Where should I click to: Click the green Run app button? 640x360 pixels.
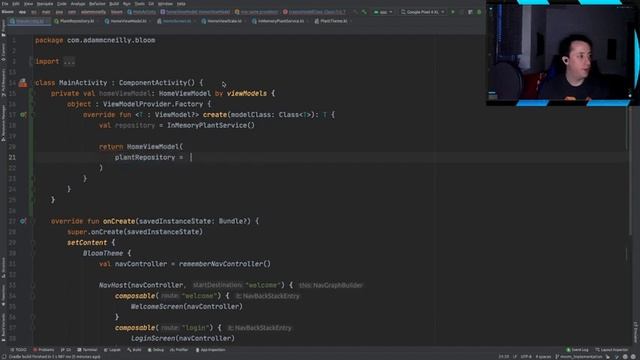point(453,12)
